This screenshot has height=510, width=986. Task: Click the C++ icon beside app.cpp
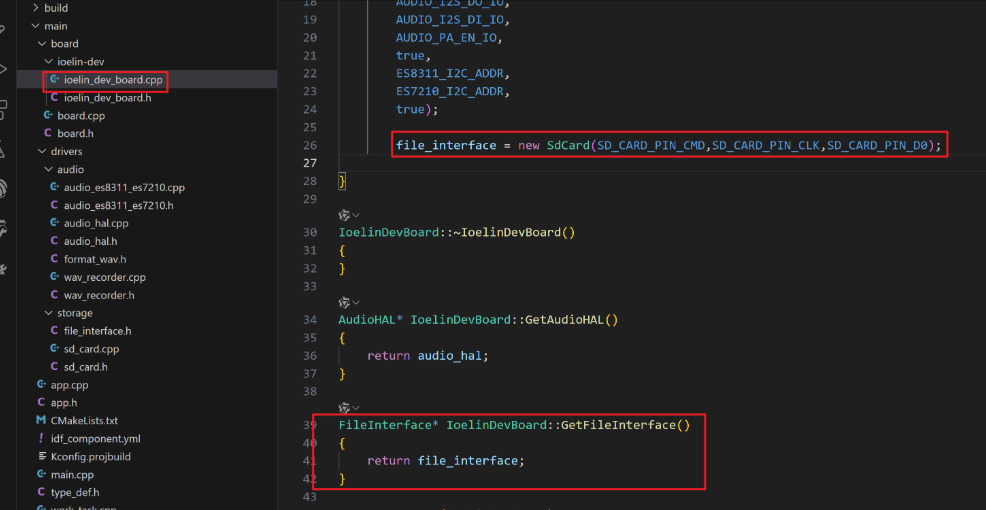coord(41,385)
